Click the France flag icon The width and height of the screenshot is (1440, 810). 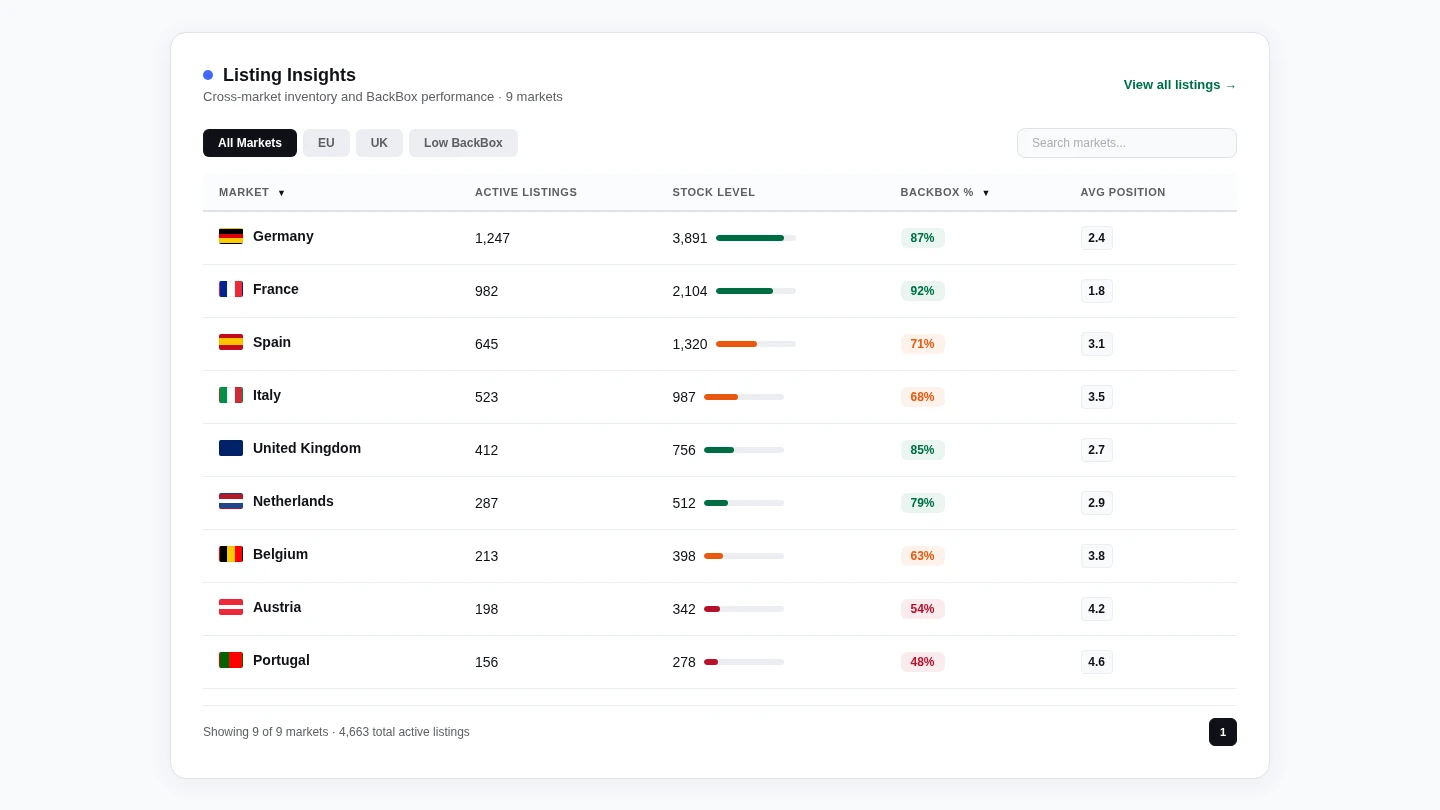(x=231, y=289)
